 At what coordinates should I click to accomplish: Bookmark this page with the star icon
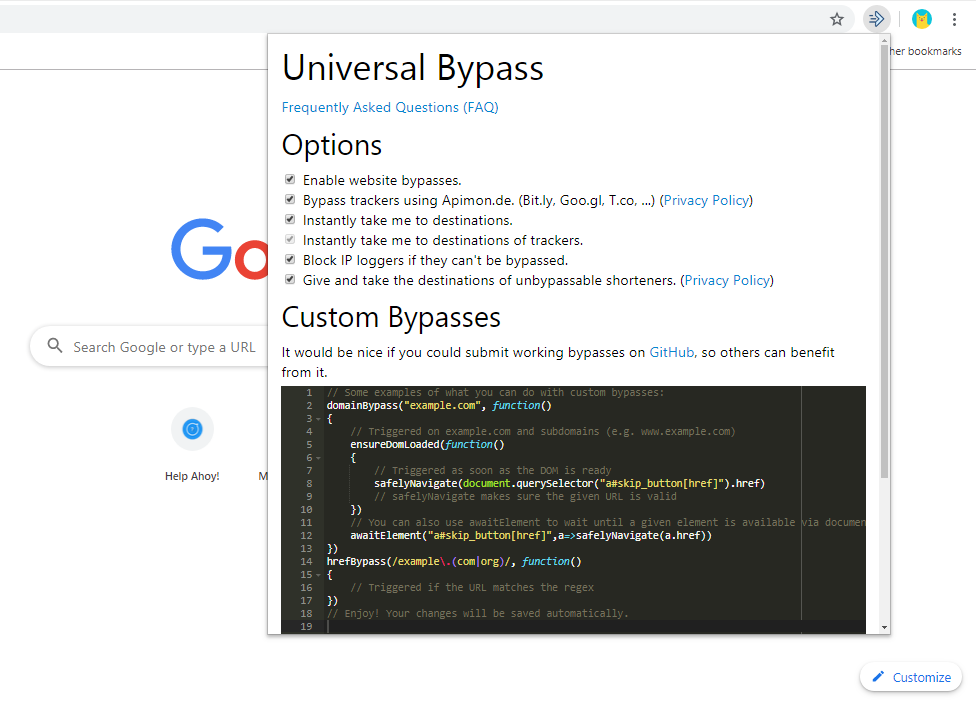tap(837, 19)
